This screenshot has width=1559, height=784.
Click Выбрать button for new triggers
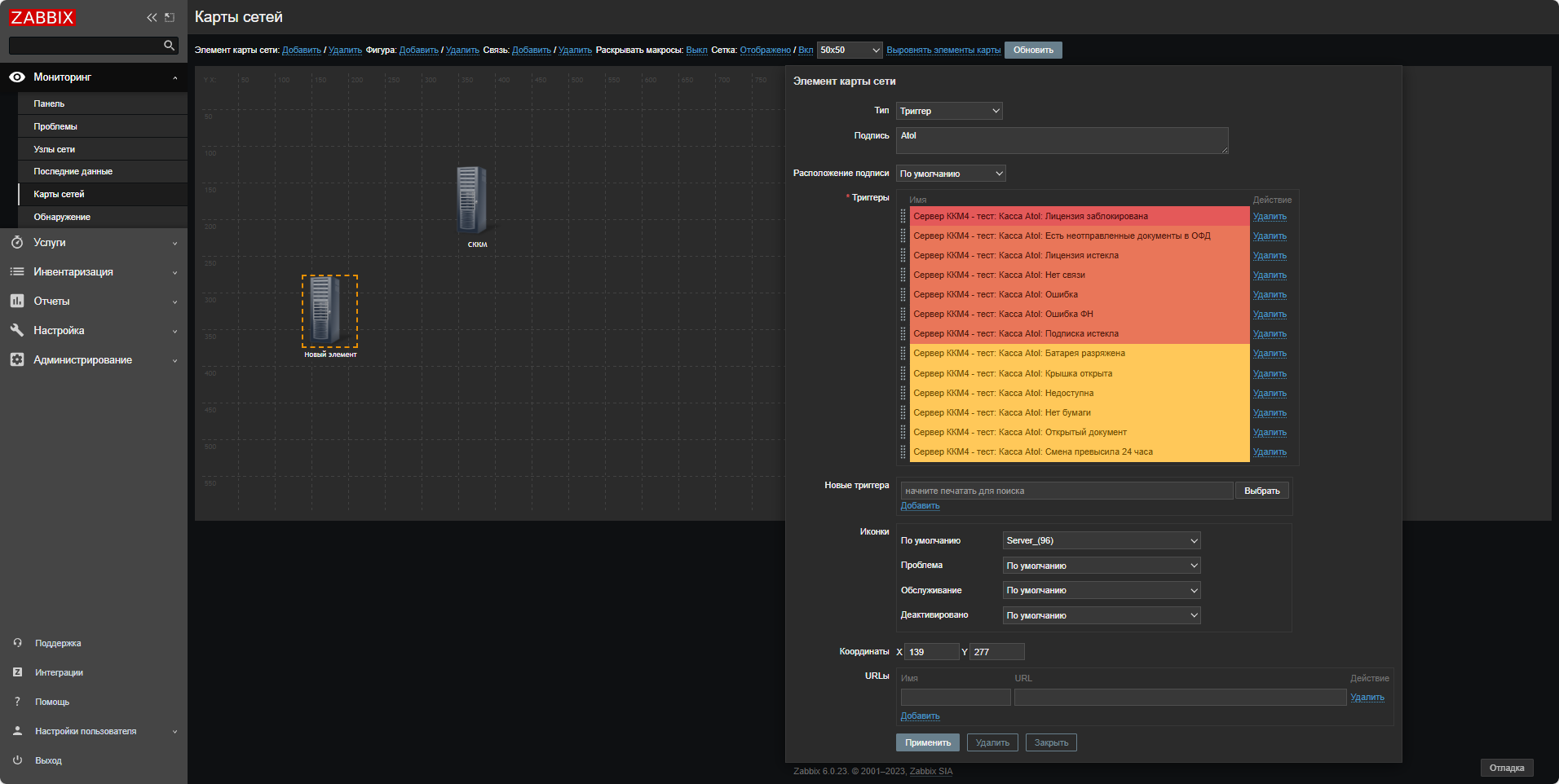1261,491
